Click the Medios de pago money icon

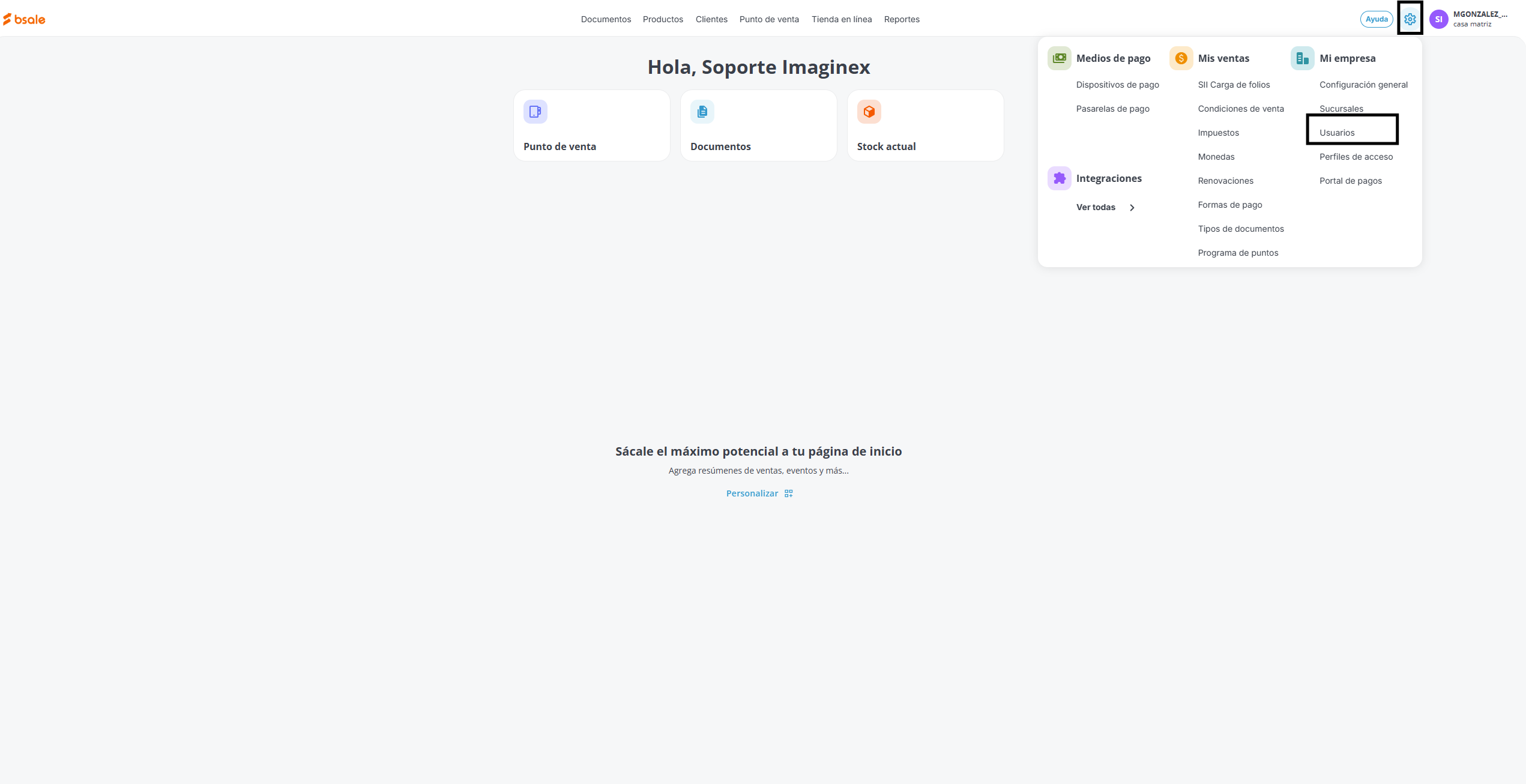[1059, 58]
